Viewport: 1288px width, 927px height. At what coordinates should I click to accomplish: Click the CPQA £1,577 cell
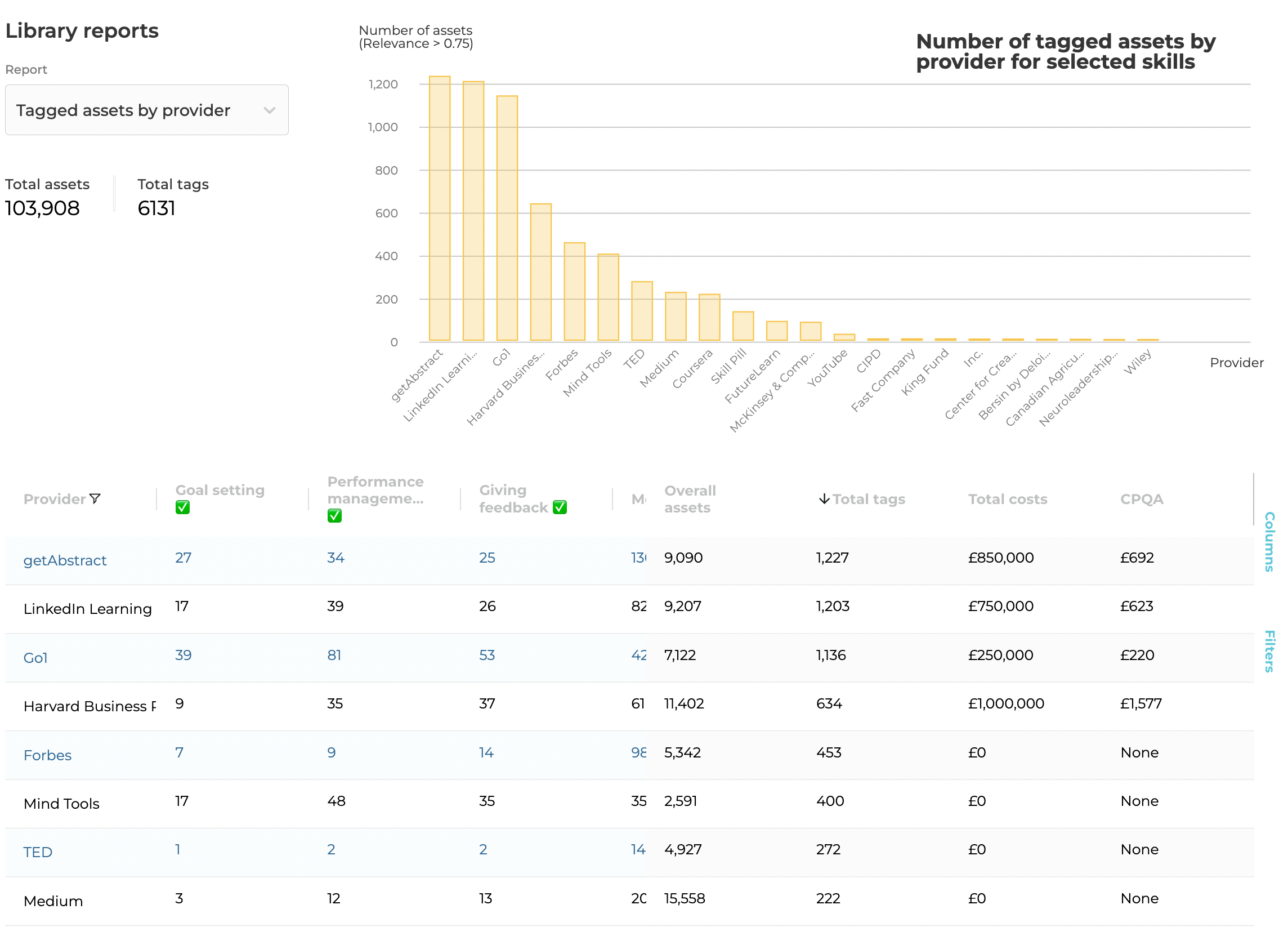click(x=1141, y=704)
